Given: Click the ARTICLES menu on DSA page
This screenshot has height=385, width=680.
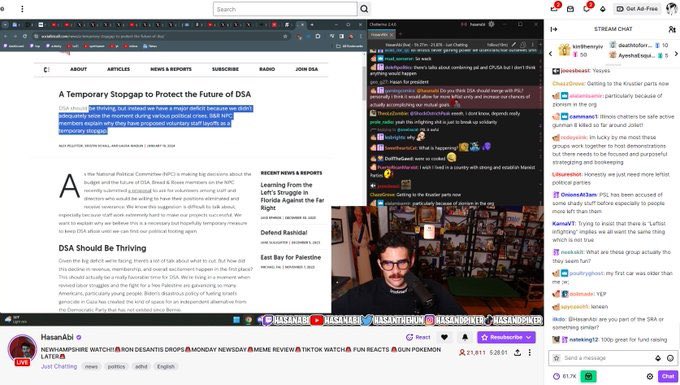Looking at the screenshot, I should click(118, 69).
